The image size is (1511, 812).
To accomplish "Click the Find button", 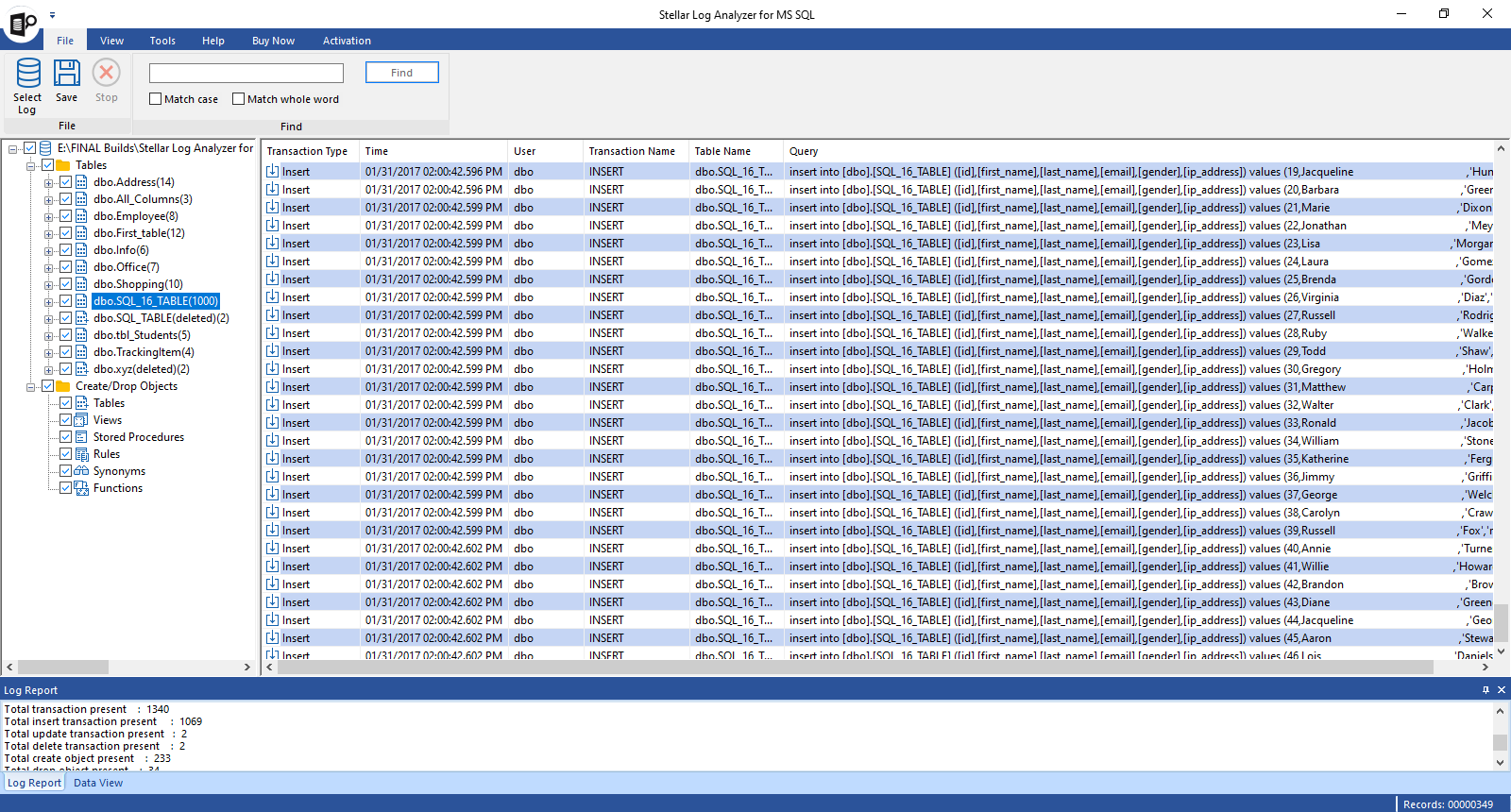I will (x=402, y=73).
